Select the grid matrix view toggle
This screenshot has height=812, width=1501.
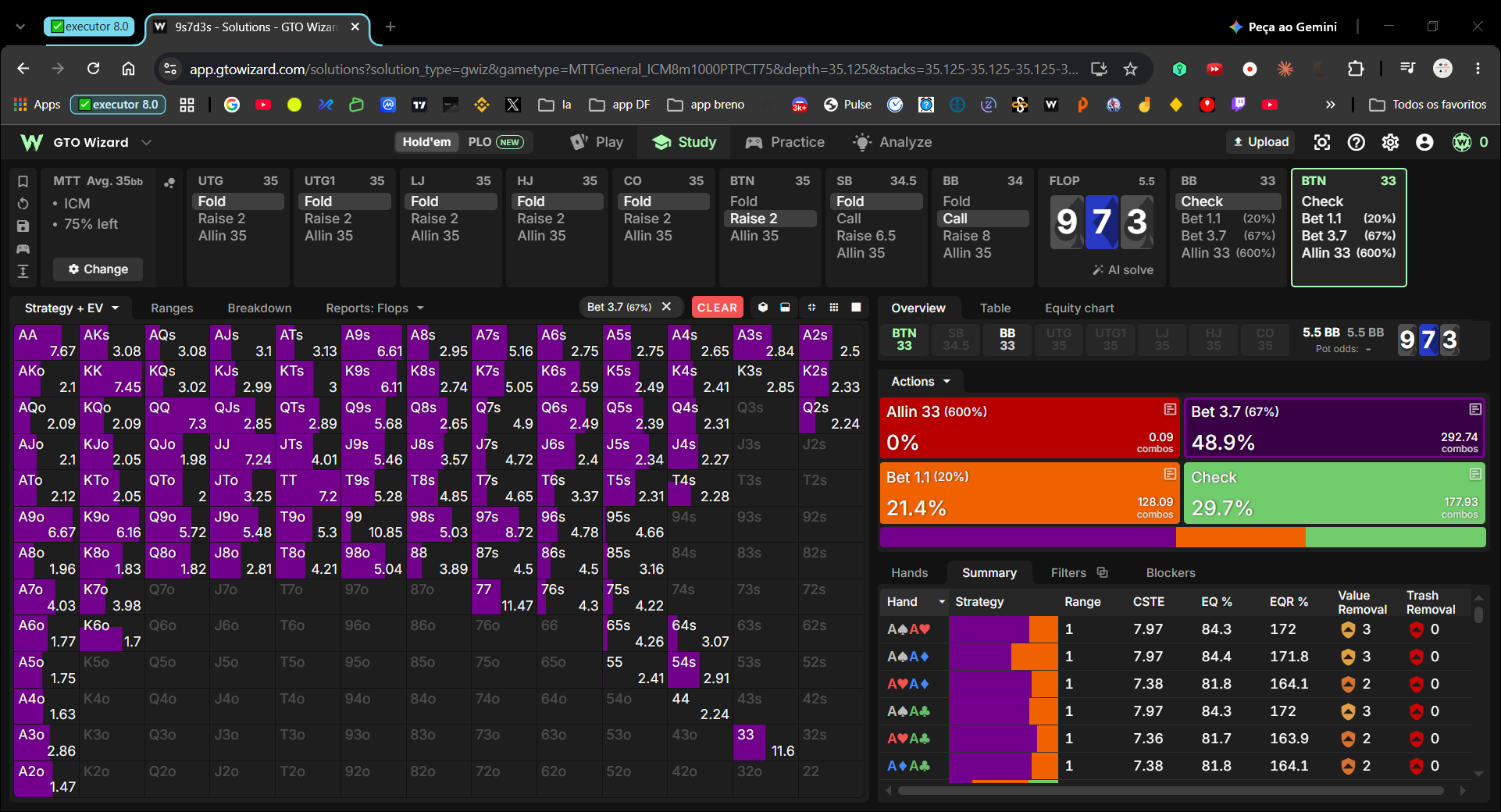(x=834, y=308)
